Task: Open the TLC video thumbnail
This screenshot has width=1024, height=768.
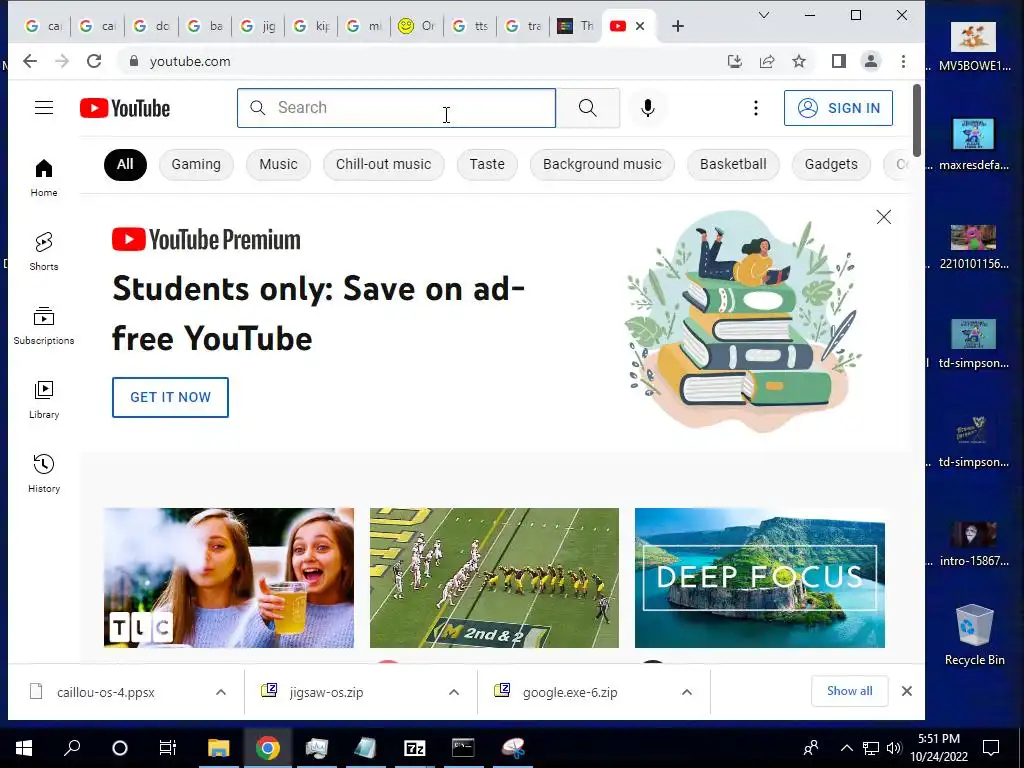Action: 229,578
